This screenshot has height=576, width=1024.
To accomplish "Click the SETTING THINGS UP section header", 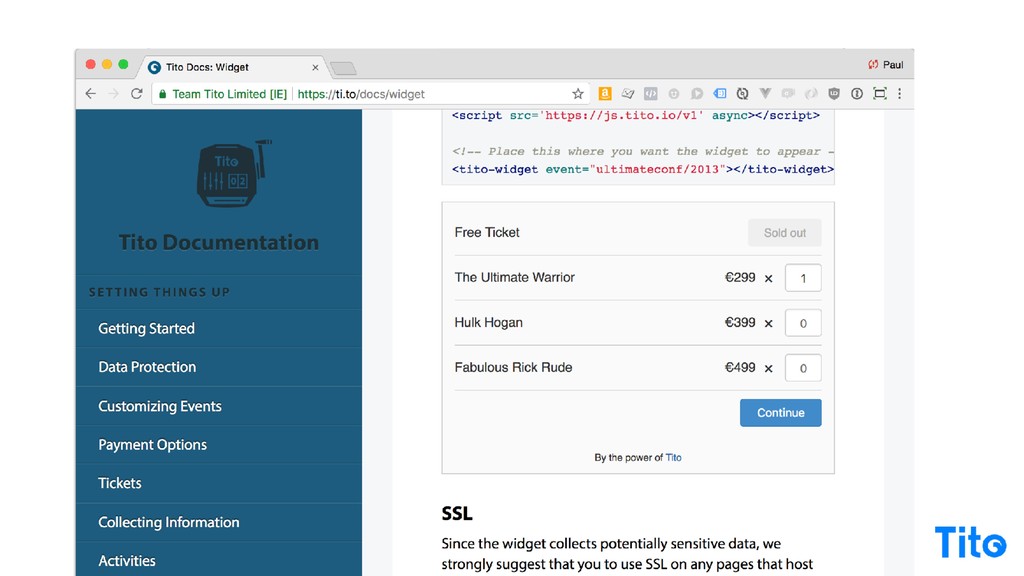I will pyautogui.click(x=159, y=292).
